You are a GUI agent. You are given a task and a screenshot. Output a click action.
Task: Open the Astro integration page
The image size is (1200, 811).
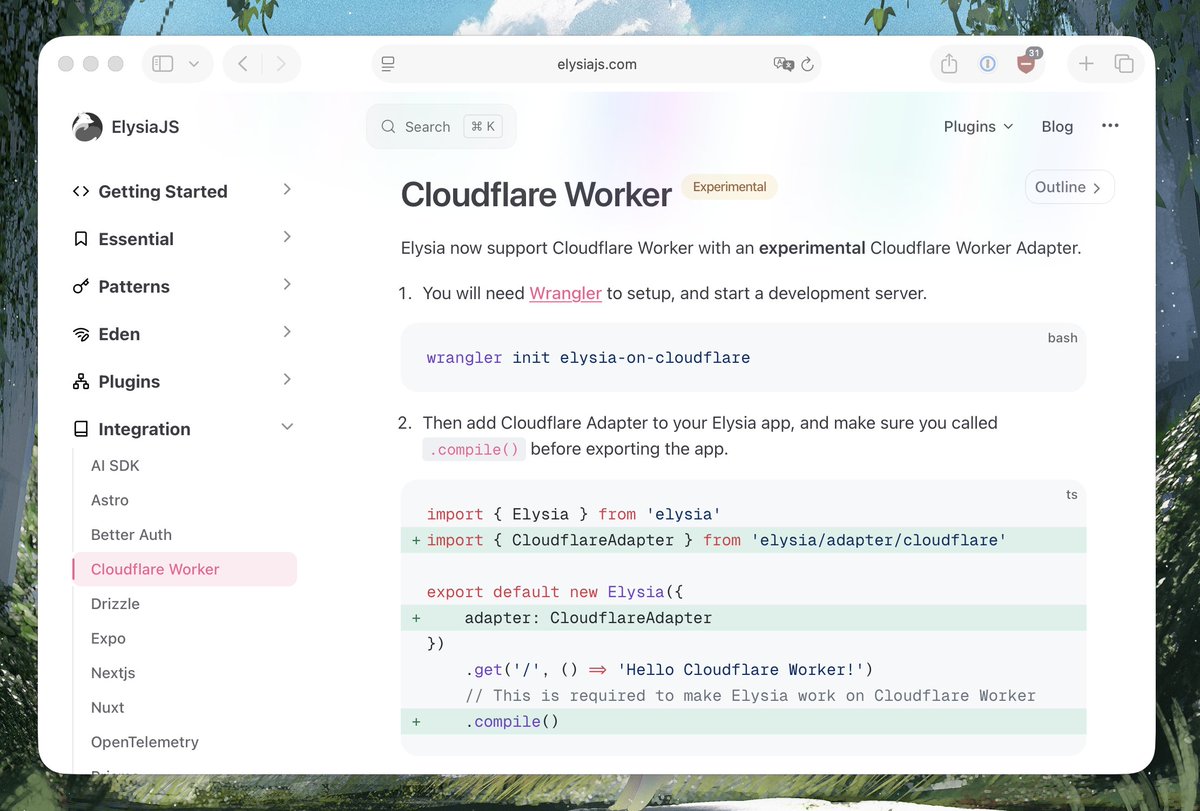(x=110, y=500)
